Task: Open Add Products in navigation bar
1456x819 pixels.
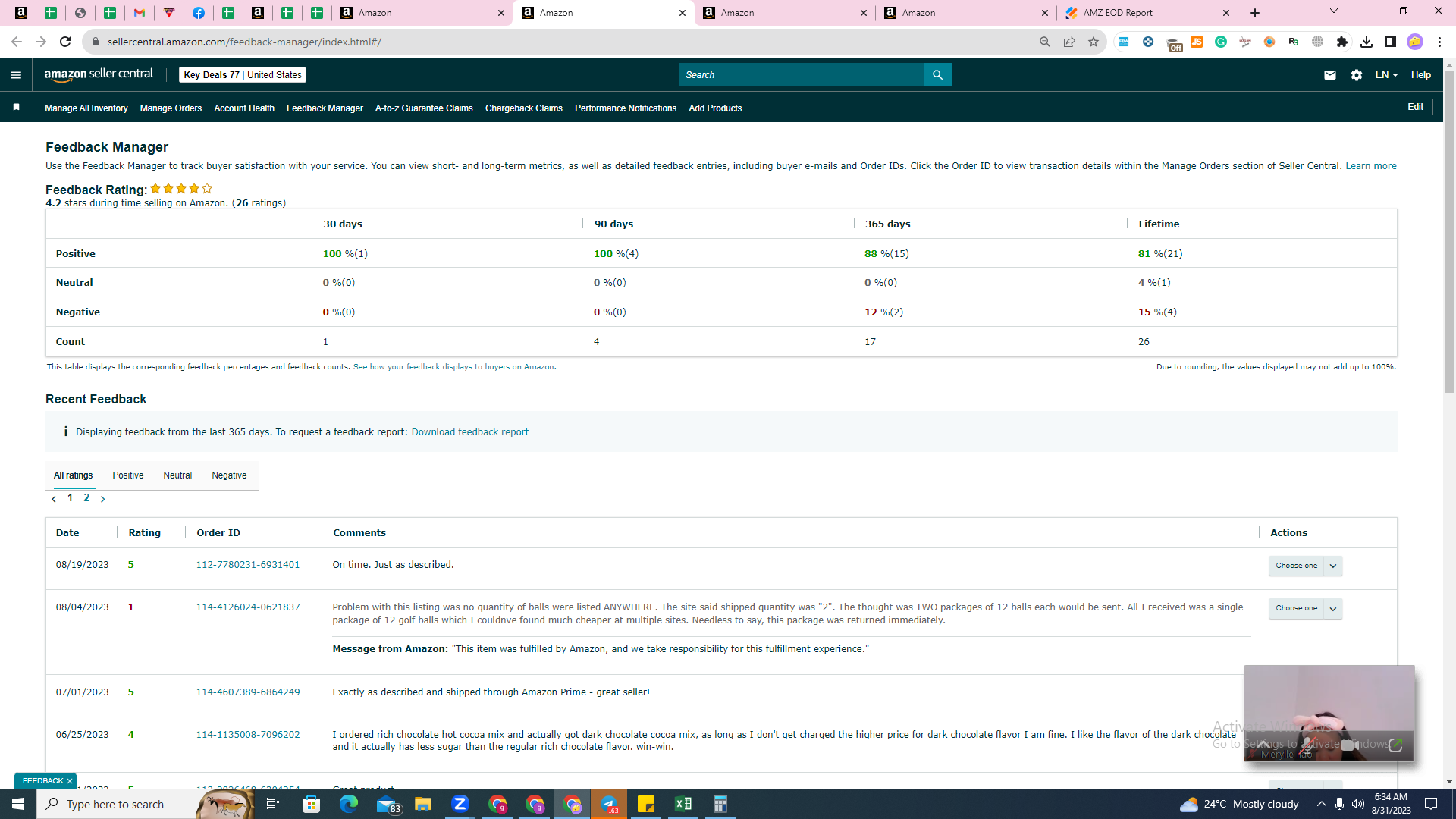Action: pyautogui.click(x=715, y=108)
